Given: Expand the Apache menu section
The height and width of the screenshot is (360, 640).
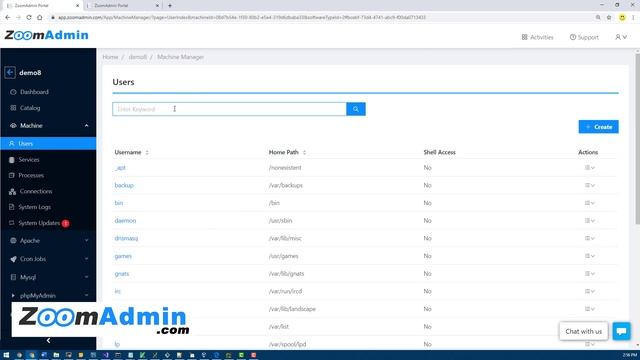Looking at the screenshot, I should click(48, 240).
